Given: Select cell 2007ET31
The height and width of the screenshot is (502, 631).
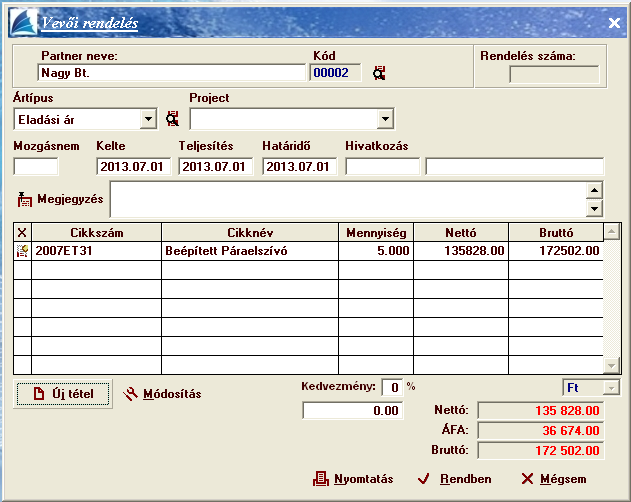Looking at the screenshot, I should coord(97,251).
